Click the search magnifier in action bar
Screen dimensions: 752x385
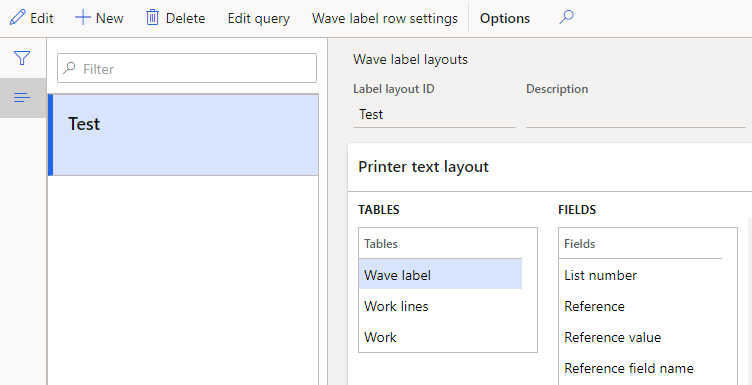coord(566,18)
